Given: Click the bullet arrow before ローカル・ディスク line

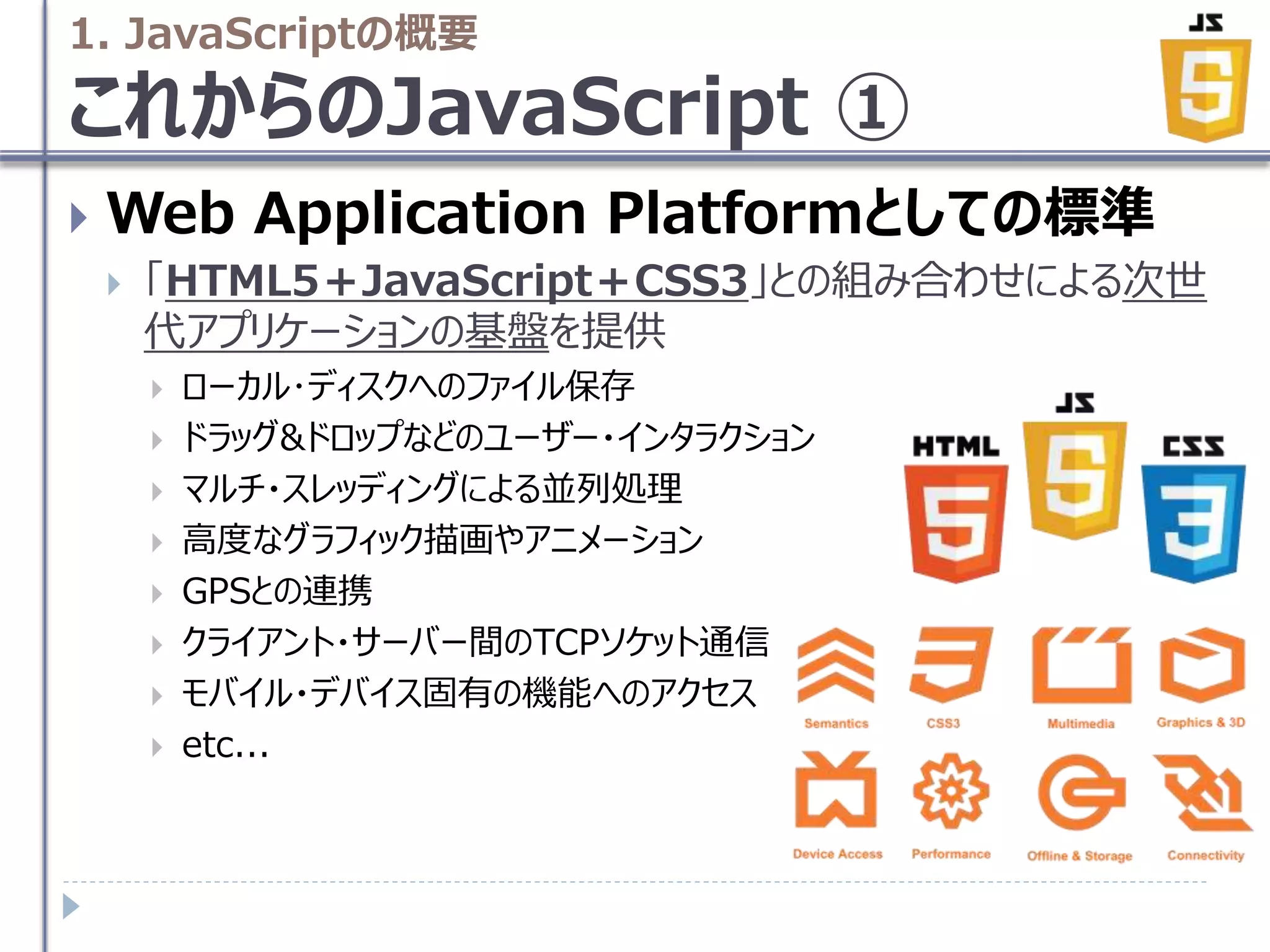Looking at the screenshot, I should pyautogui.click(x=158, y=390).
